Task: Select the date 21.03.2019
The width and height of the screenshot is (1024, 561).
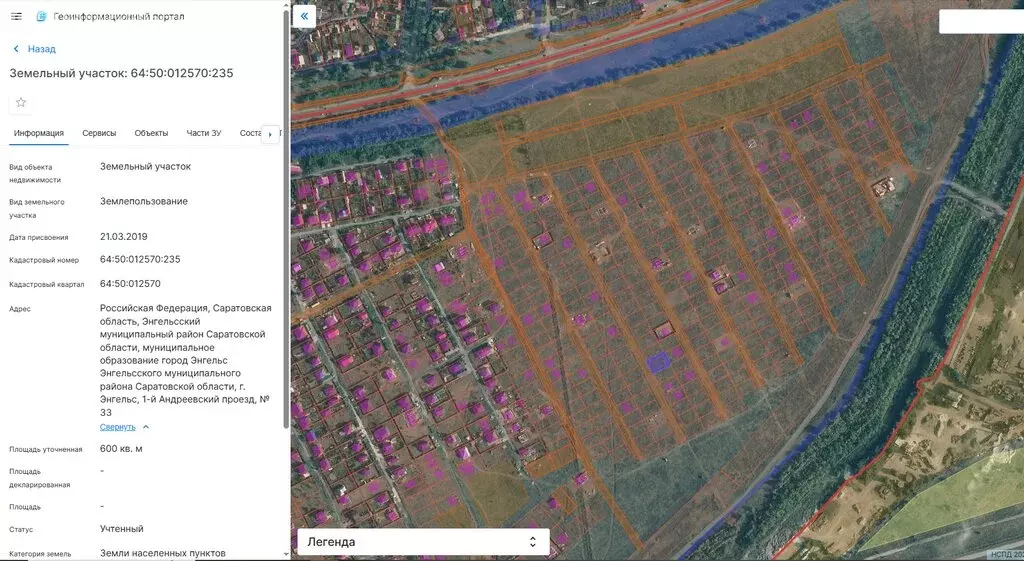Action: (x=123, y=236)
